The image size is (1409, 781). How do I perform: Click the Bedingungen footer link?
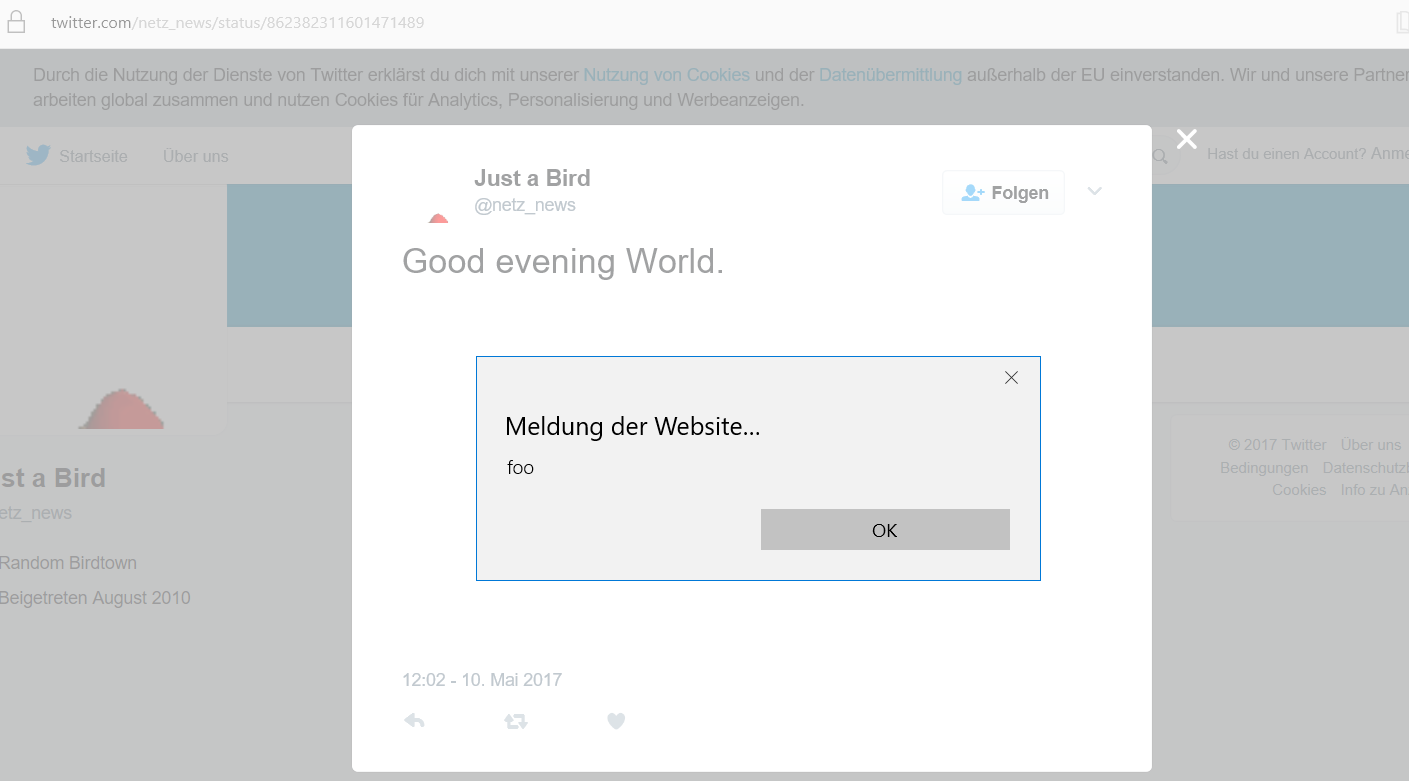pyautogui.click(x=1264, y=468)
